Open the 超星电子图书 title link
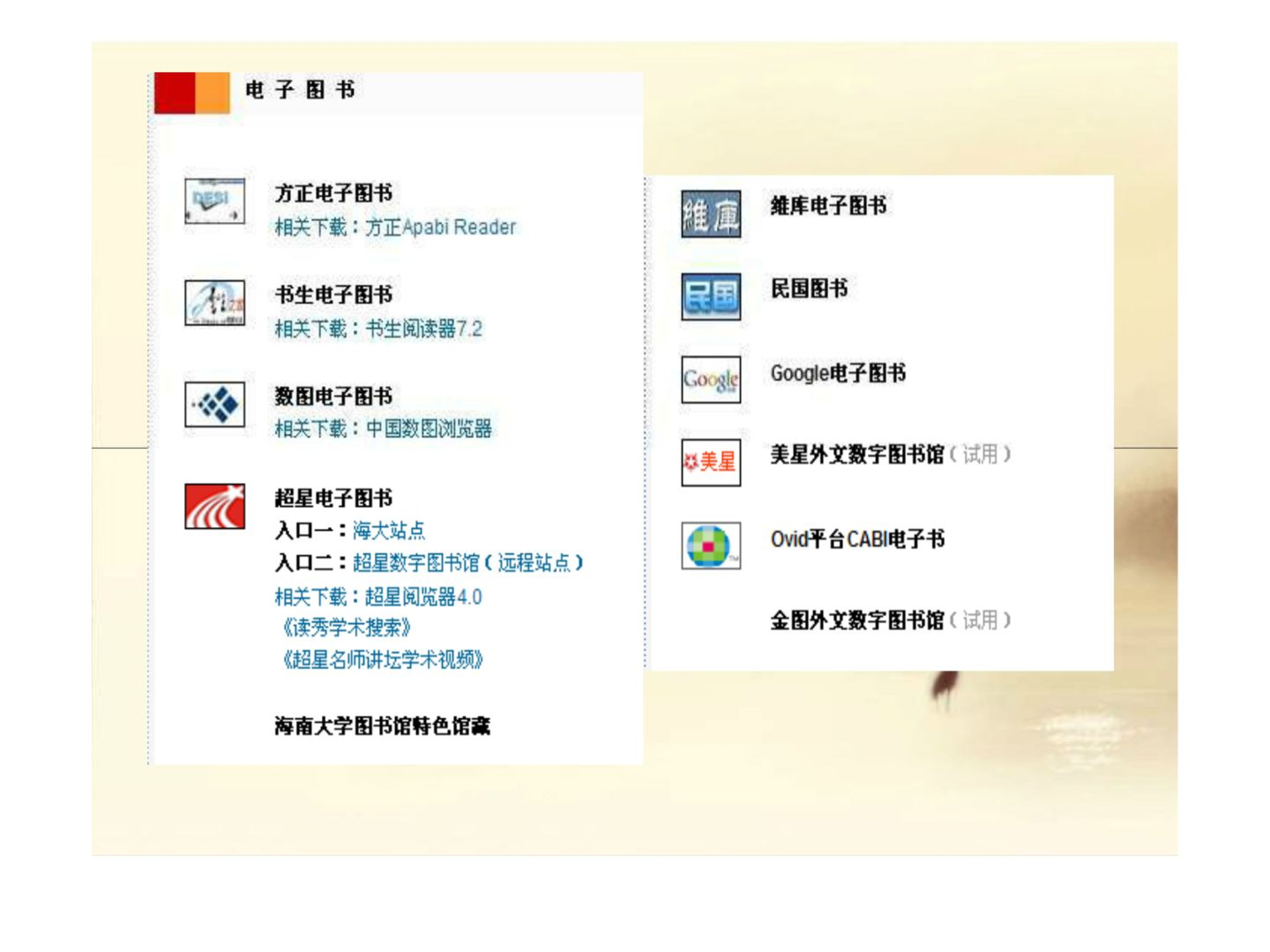1270x952 pixels. click(x=333, y=498)
